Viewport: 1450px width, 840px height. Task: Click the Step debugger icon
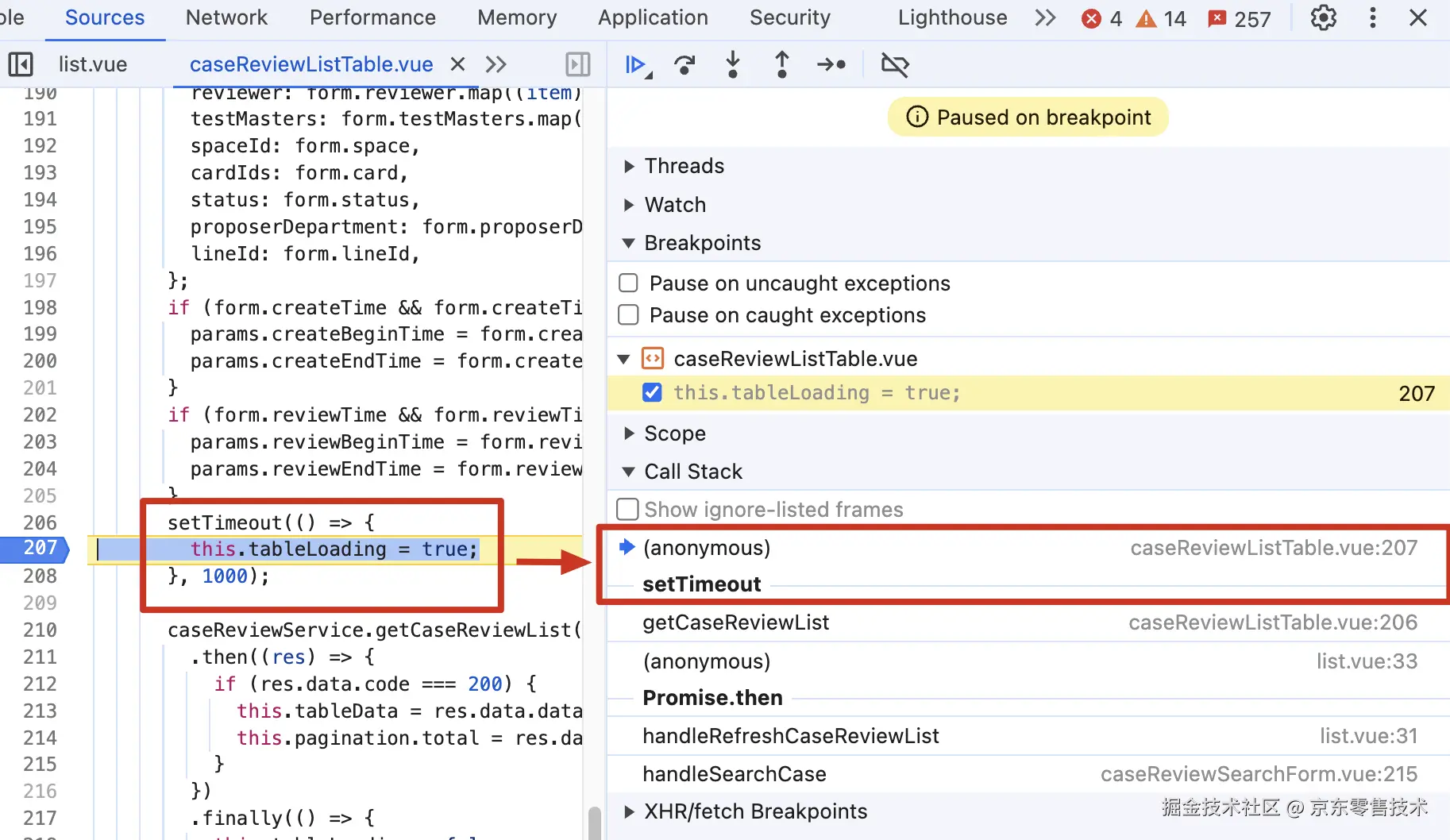coord(831,65)
